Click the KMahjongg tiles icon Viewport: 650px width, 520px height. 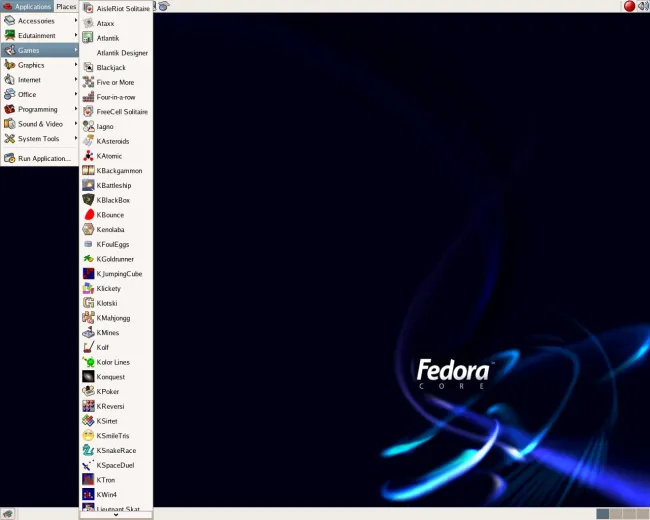tap(88, 318)
